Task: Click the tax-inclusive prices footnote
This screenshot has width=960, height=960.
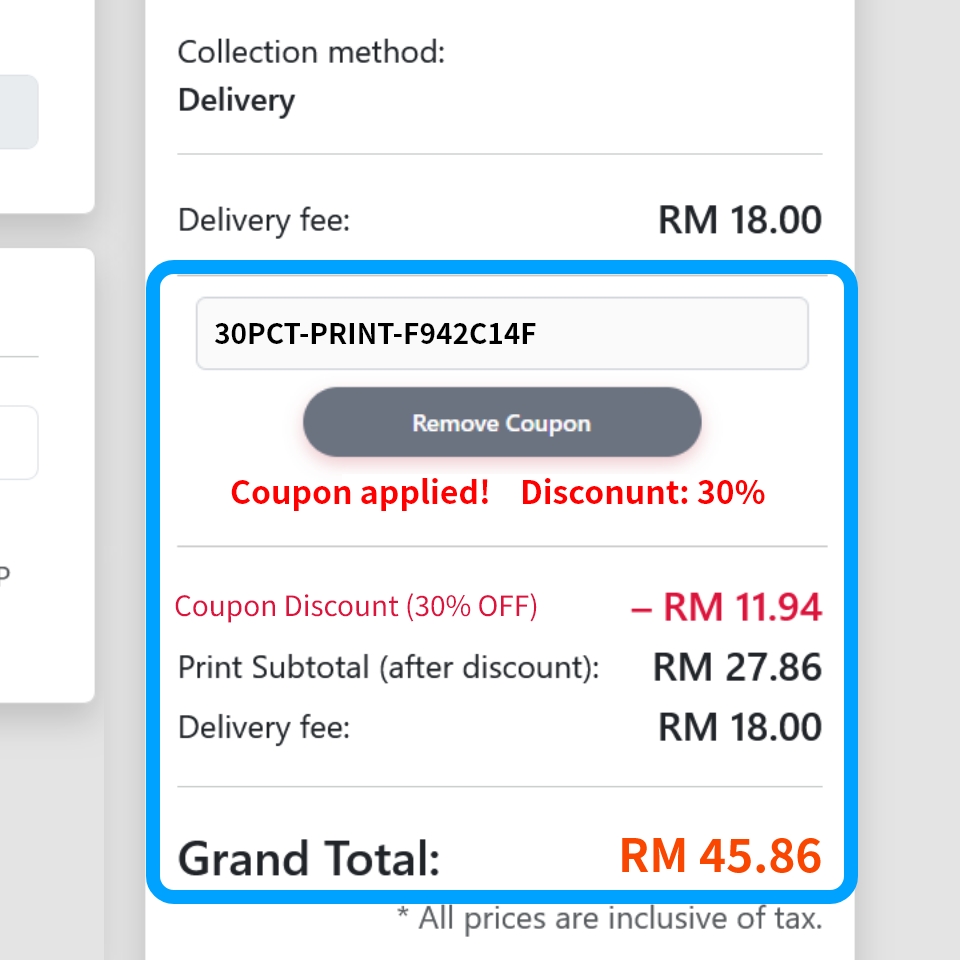Action: (x=609, y=918)
